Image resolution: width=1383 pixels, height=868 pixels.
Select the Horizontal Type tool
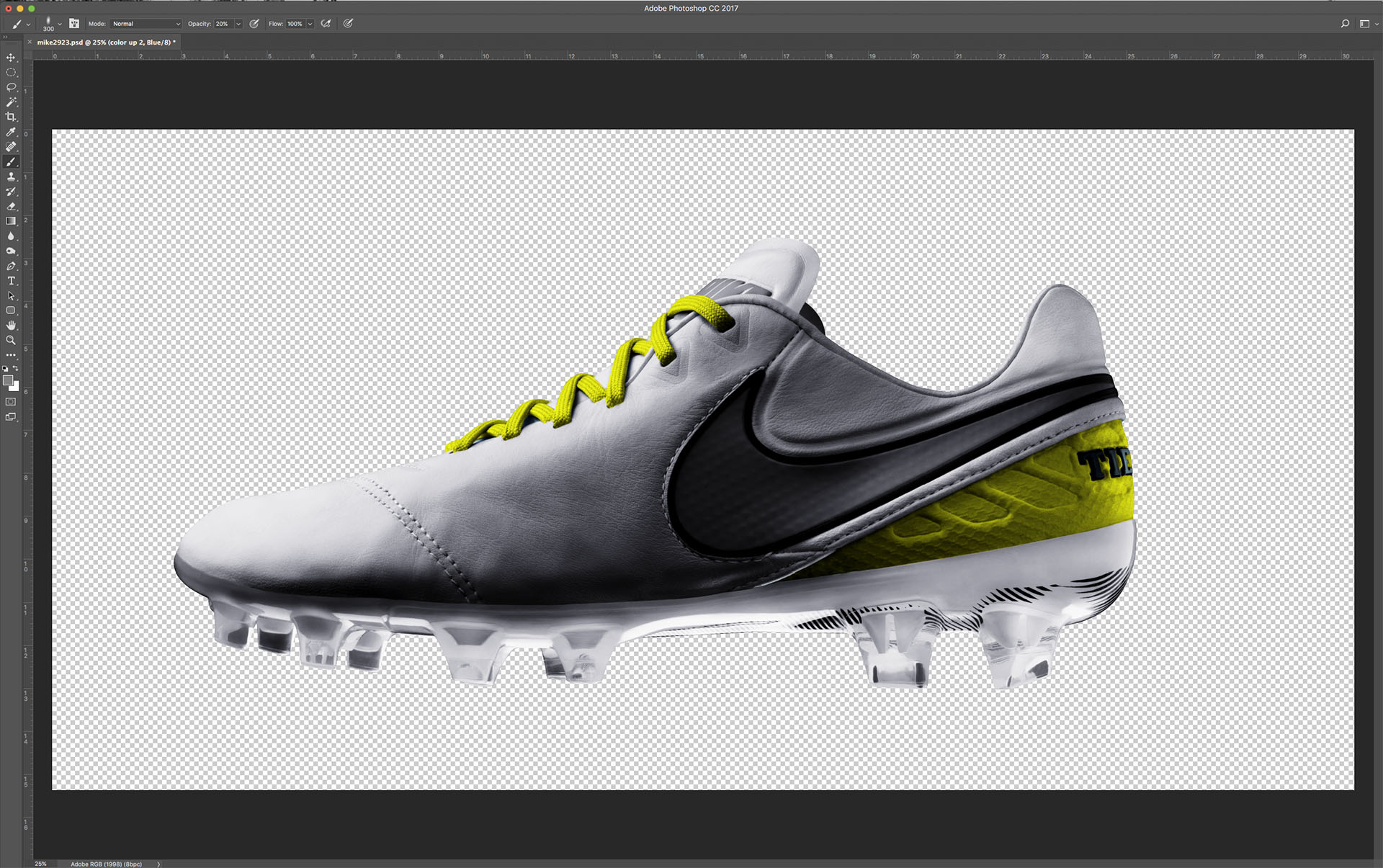click(x=11, y=281)
